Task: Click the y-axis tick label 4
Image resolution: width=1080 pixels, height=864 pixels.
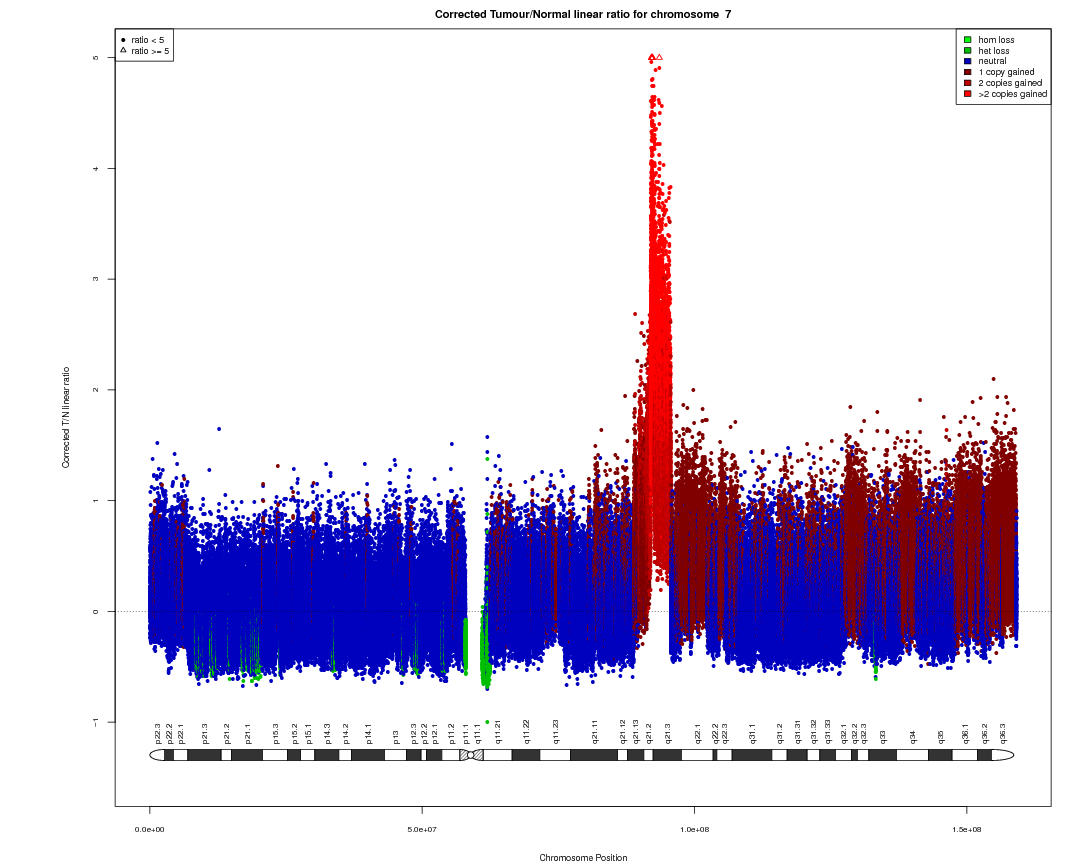Action: [96, 169]
